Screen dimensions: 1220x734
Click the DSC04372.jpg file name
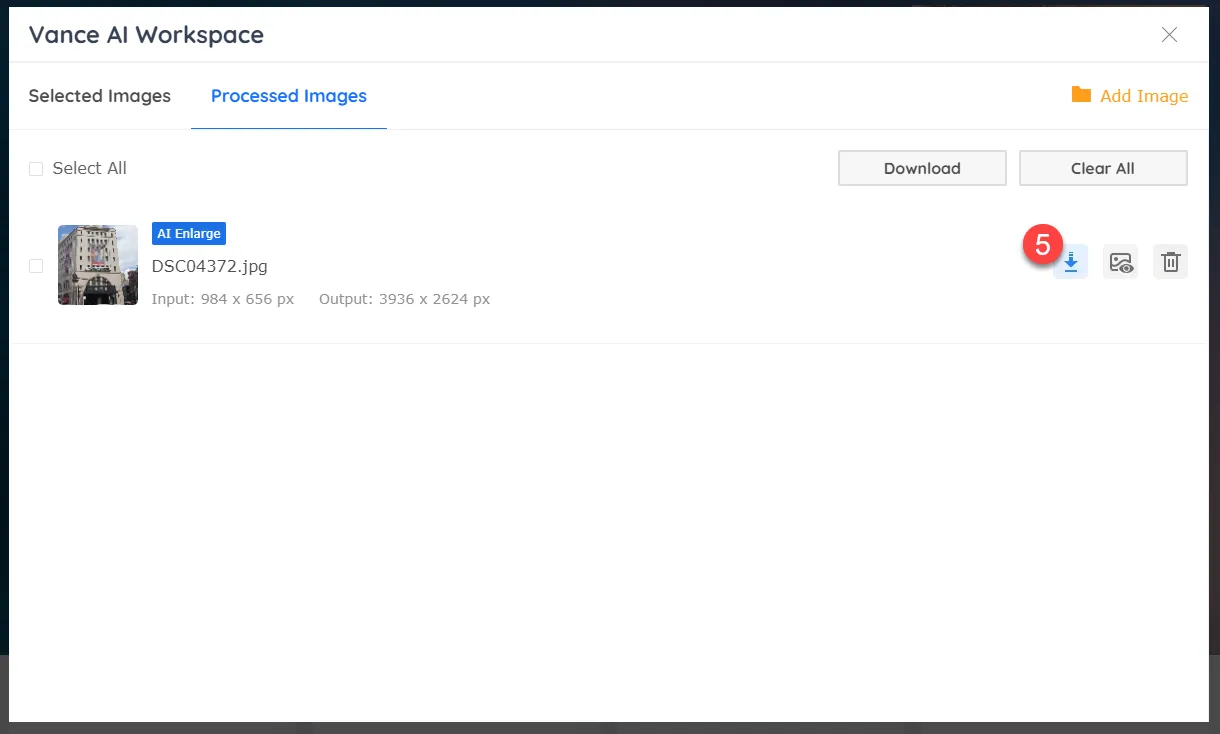(x=210, y=267)
